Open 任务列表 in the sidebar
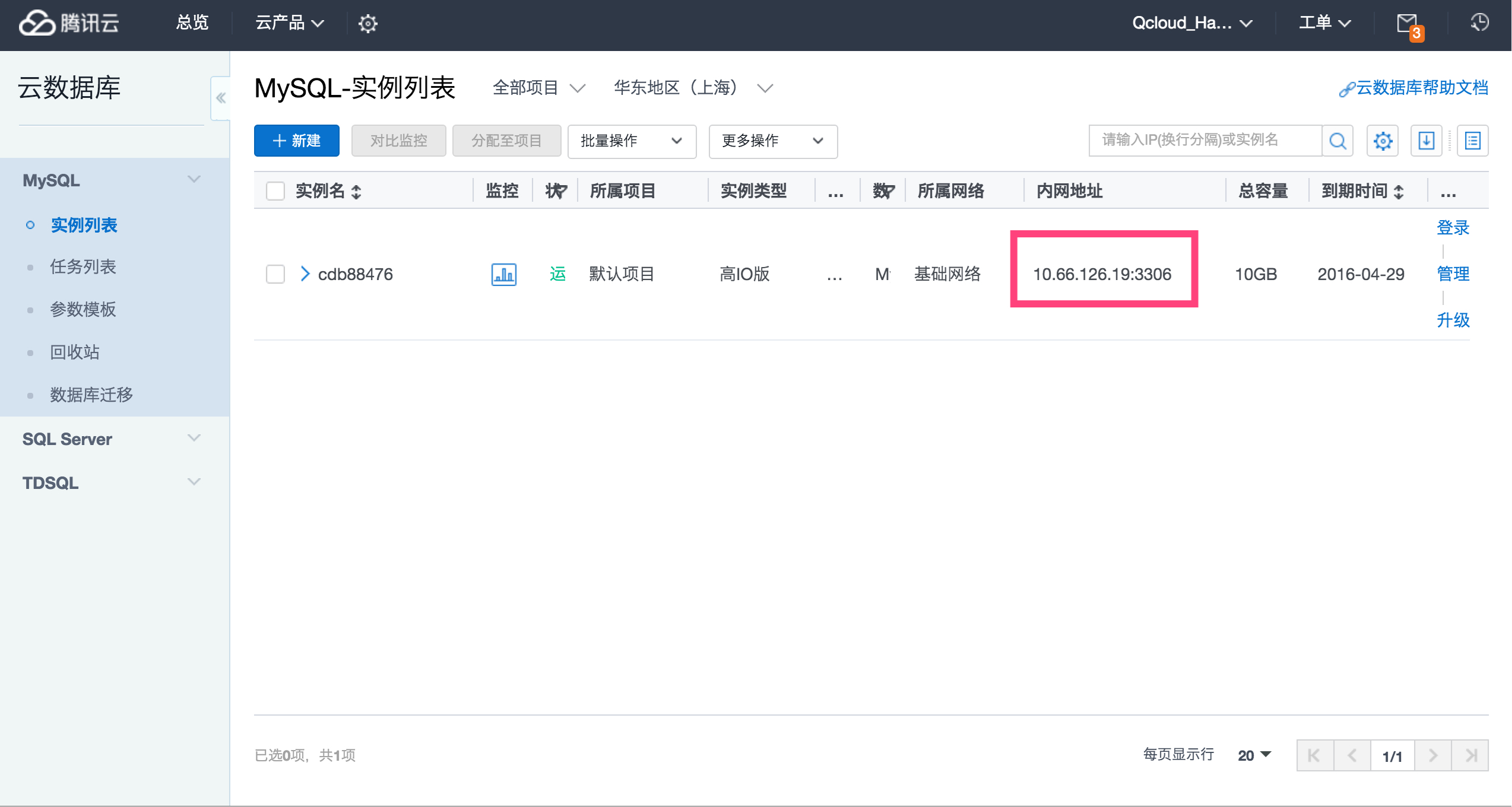Viewport: 1512px width, 807px height. [83, 267]
